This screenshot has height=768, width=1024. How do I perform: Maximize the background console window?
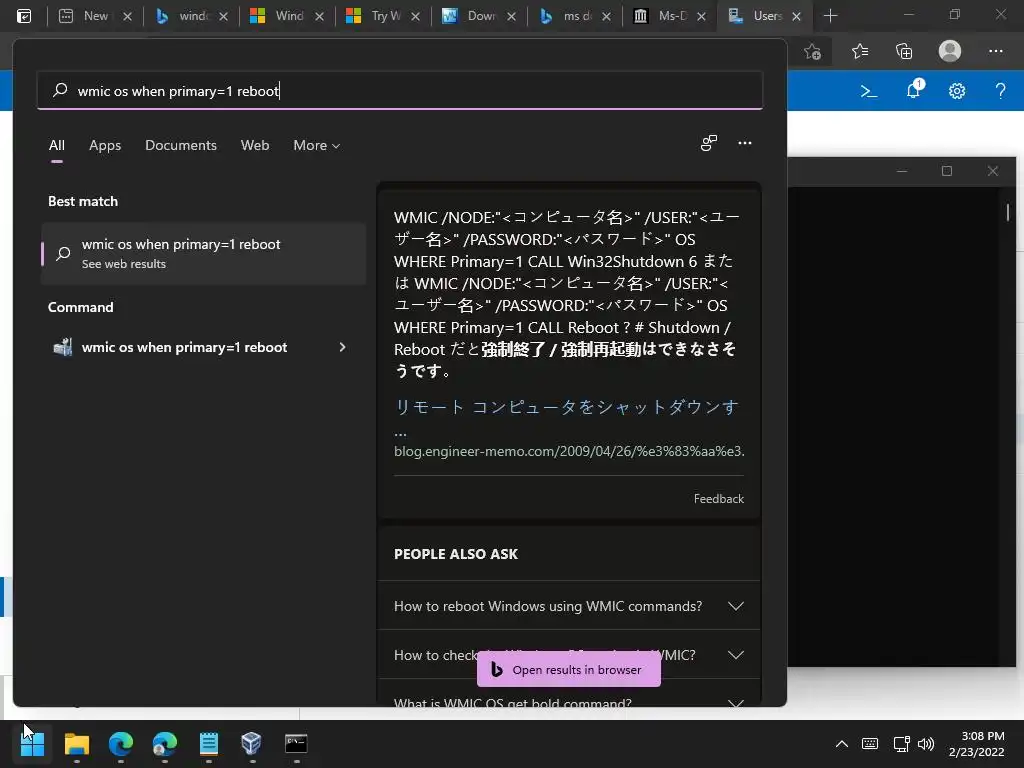click(947, 171)
